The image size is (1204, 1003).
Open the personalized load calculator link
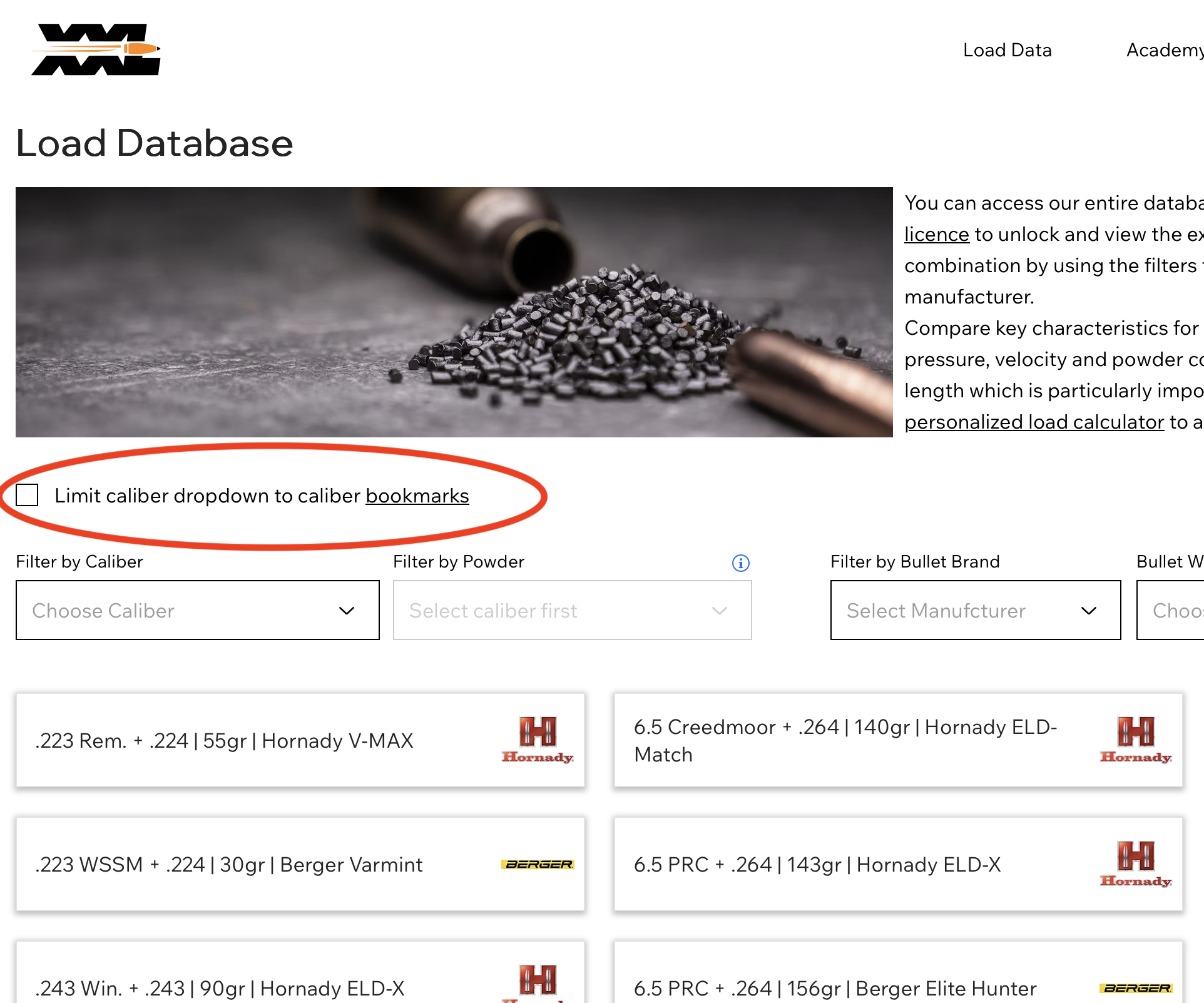click(1034, 422)
